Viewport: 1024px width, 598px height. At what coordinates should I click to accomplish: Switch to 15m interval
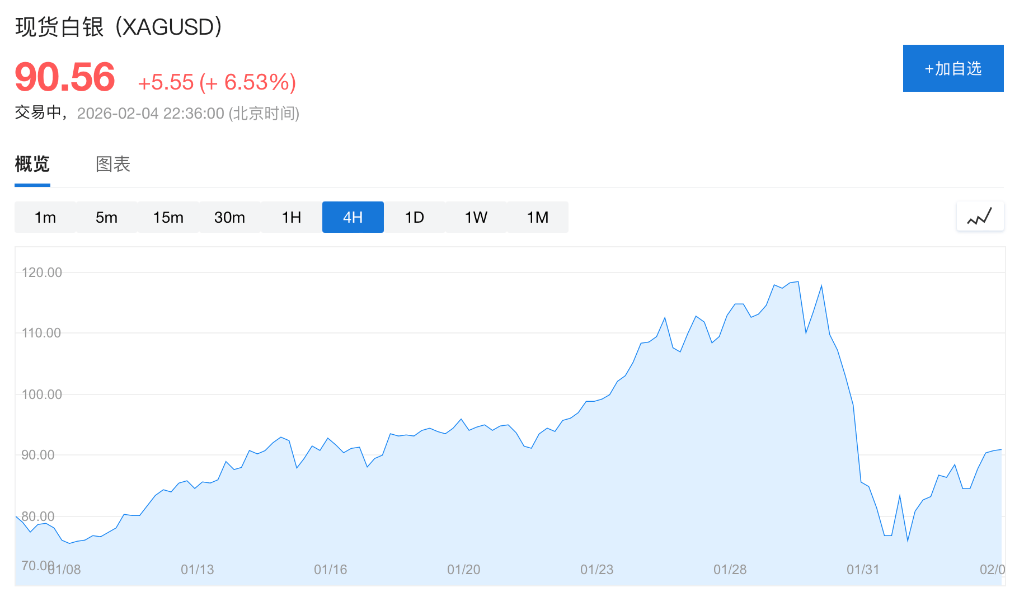click(x=168, y=217)
